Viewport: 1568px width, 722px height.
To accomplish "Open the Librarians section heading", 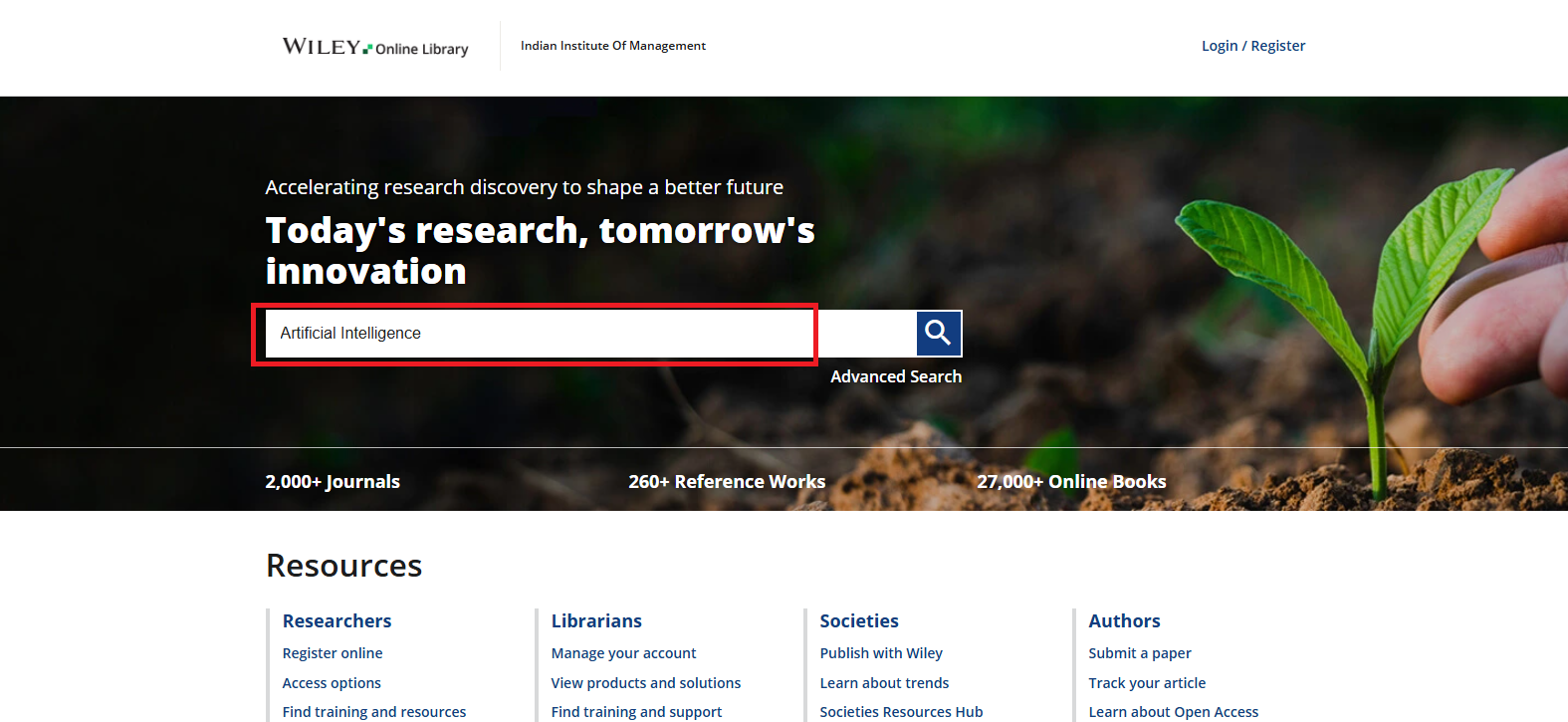I will [596, 621].
